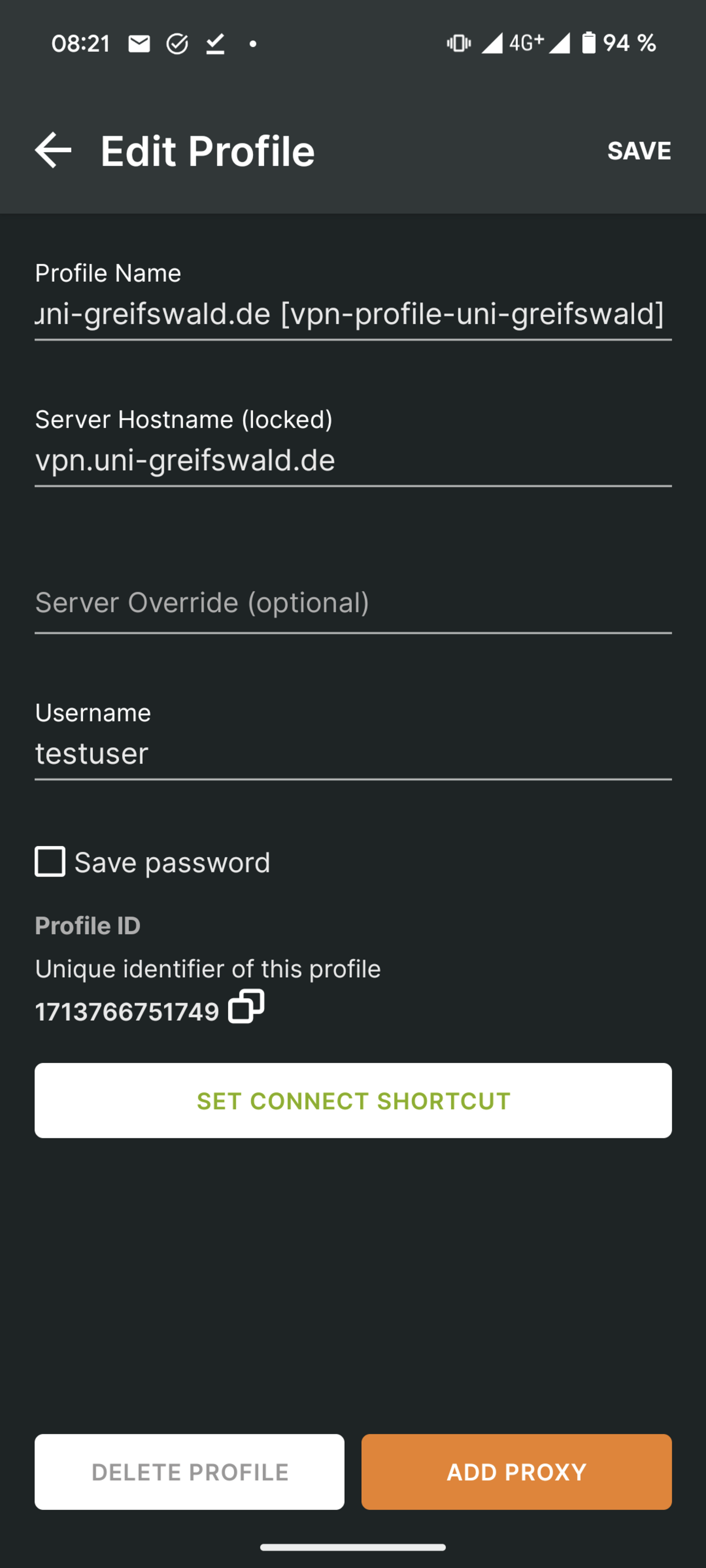706x1568 pixels.
Task: Copy the Profile ID to clipboard
Action: click(x=246, y=1006)
